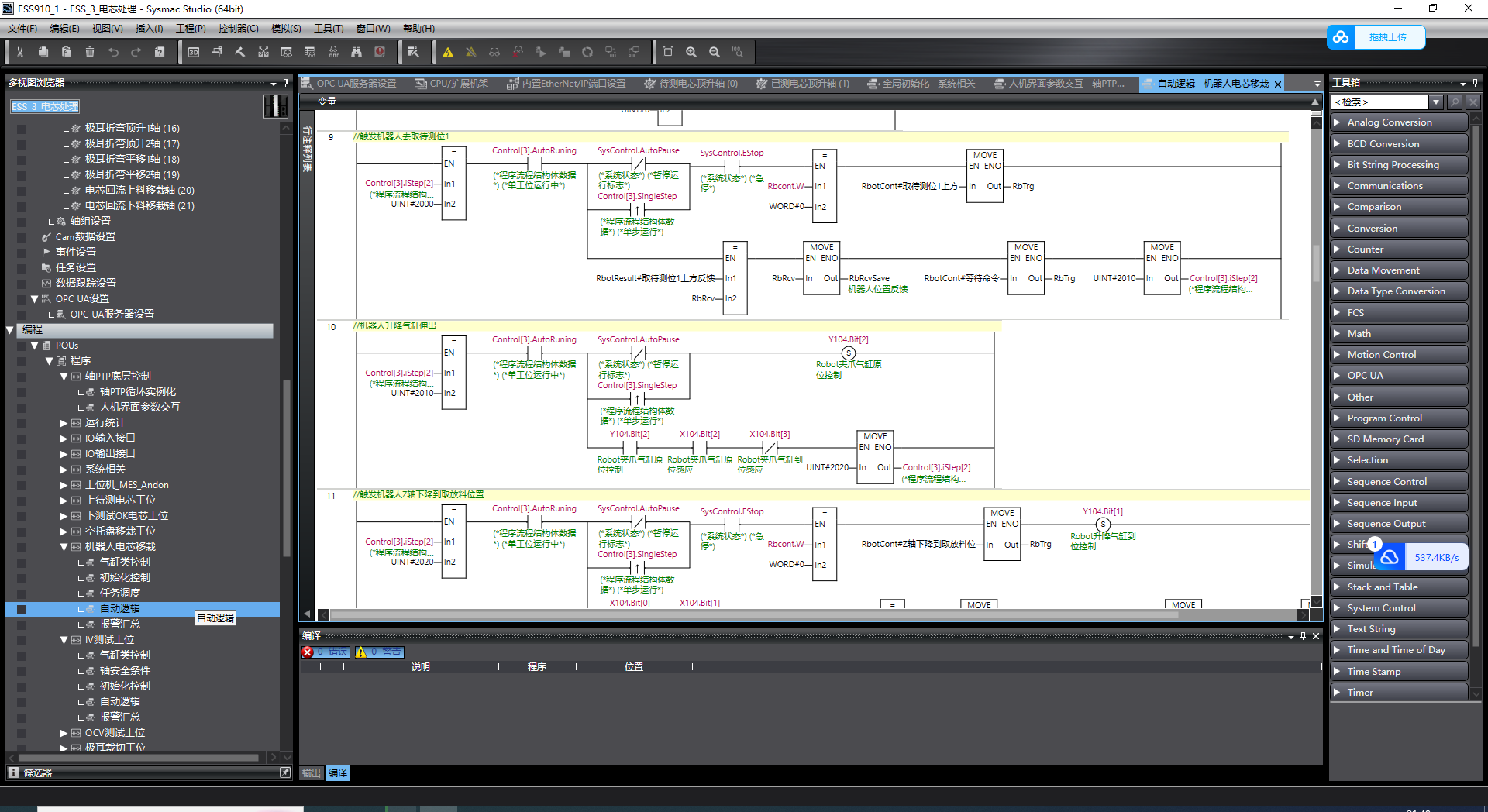1488x812 pixels.
Task: Zoom in with magnifier plus icon
Action: [691, 52]
